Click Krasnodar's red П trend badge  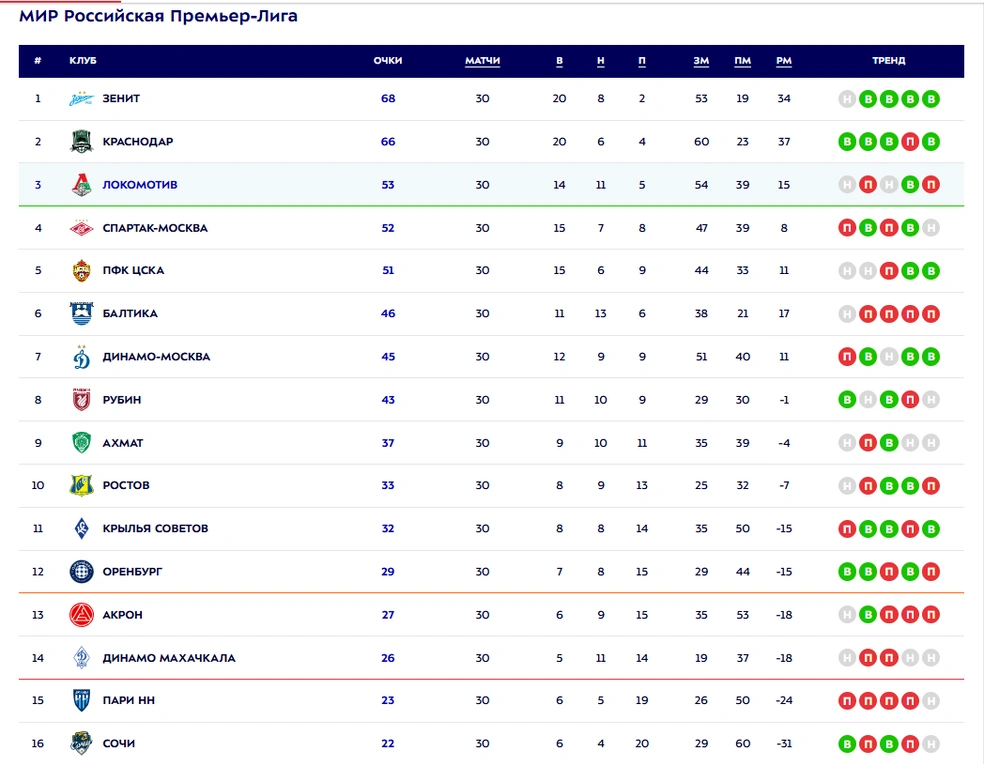[x=910, y=142]
